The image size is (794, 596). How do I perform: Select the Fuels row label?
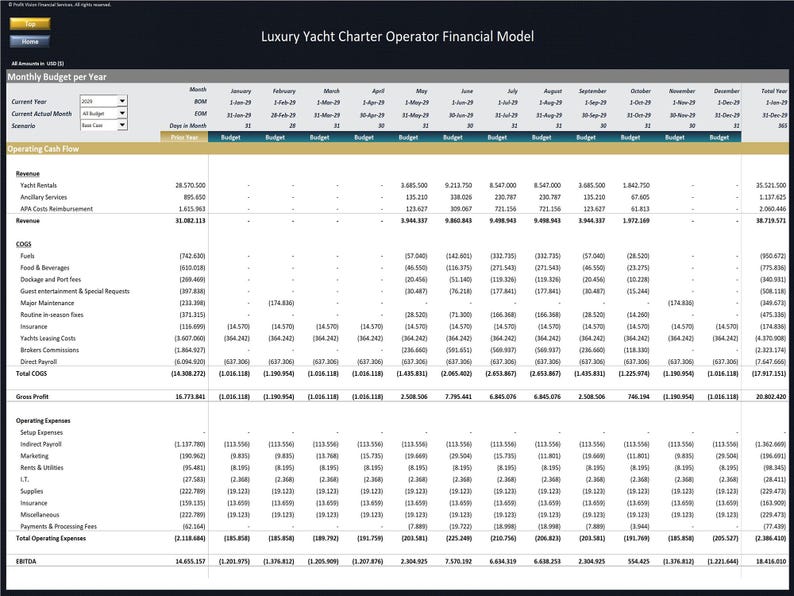(x=27, y=256)
